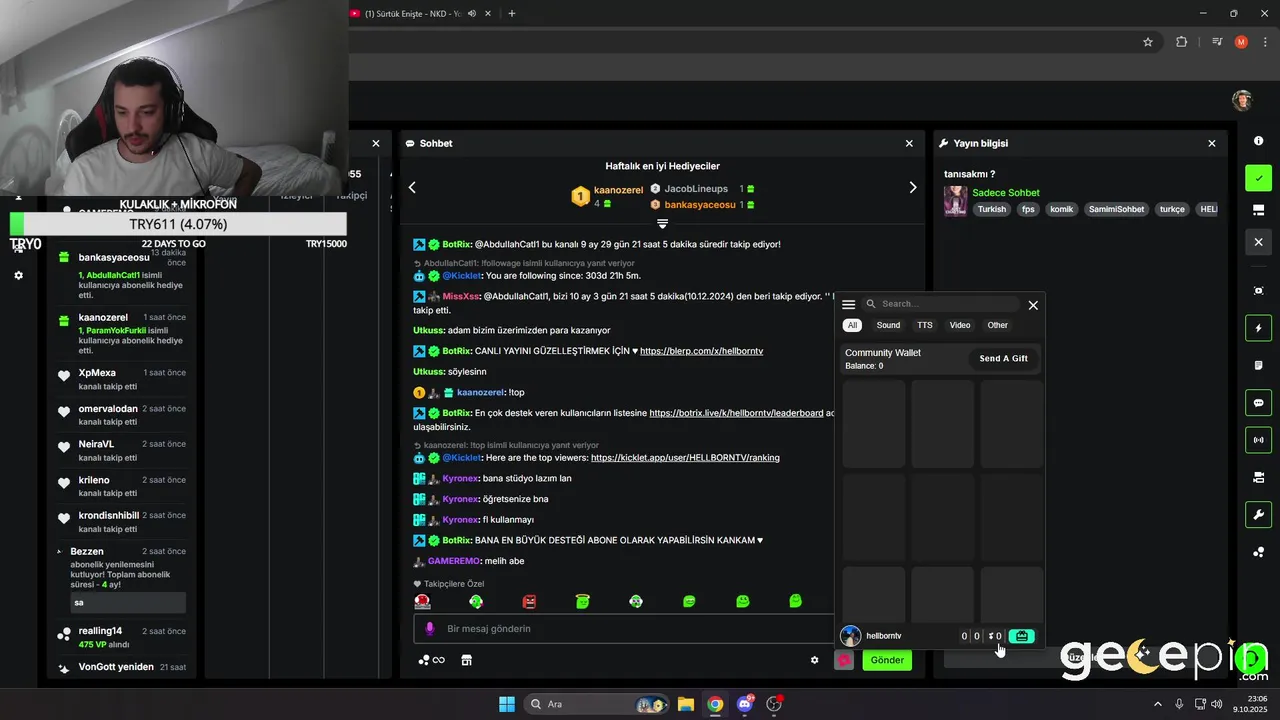Click JacobLineups in weekly gifters

click(x=696, y=189)
